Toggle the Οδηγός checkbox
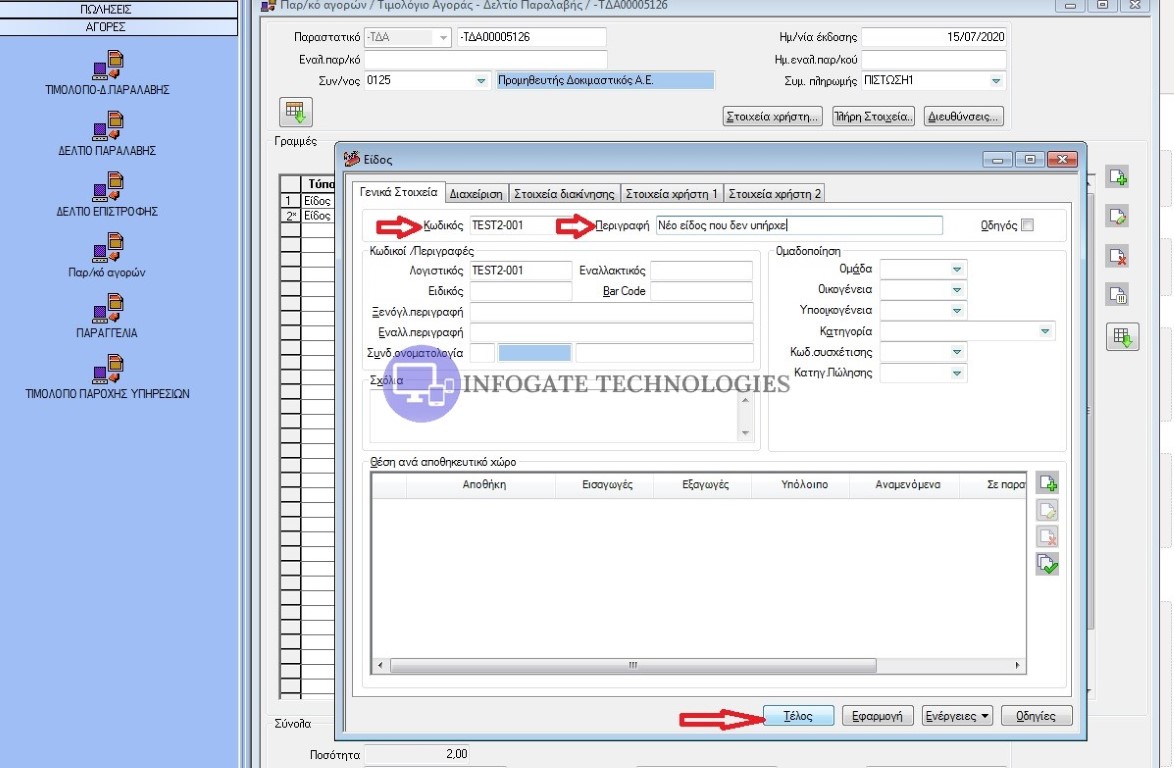The image size is (1174, 768). tap(1028, 225)
